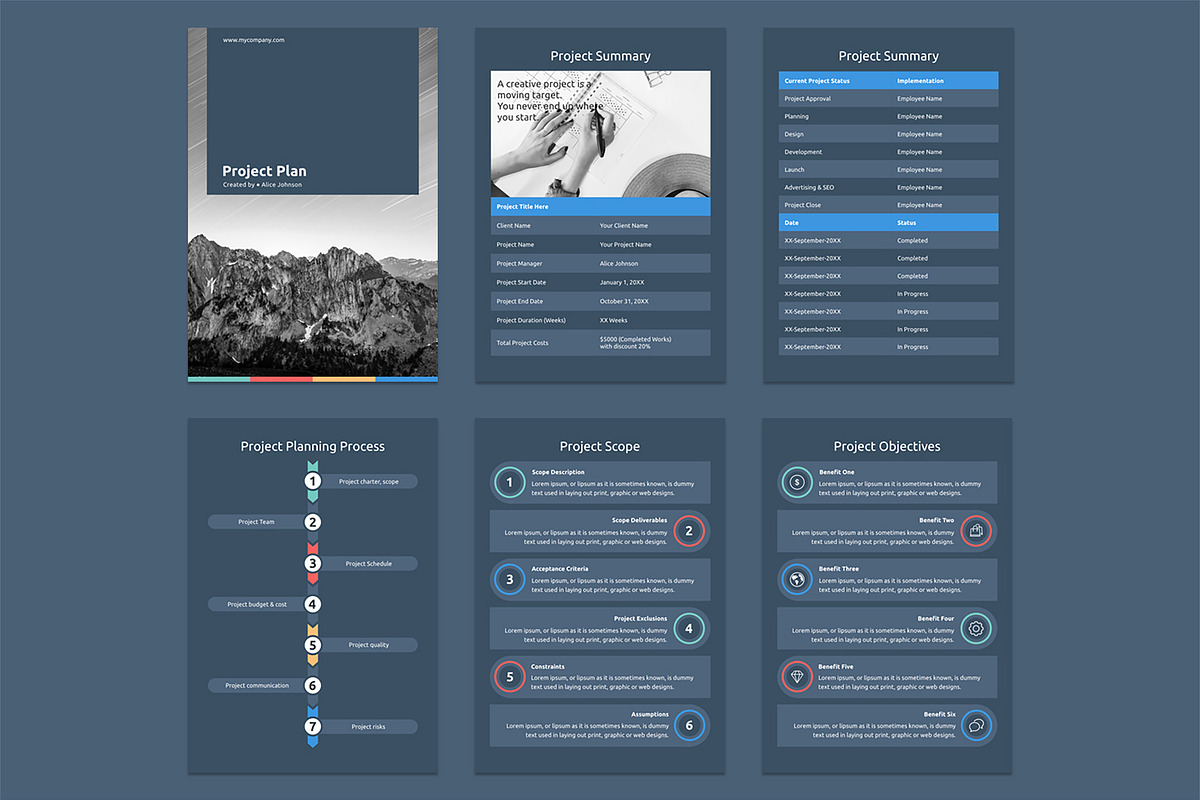Click the gear icon next to Benefit Four
Screen dimensions: 1200x800
point(978,628)
